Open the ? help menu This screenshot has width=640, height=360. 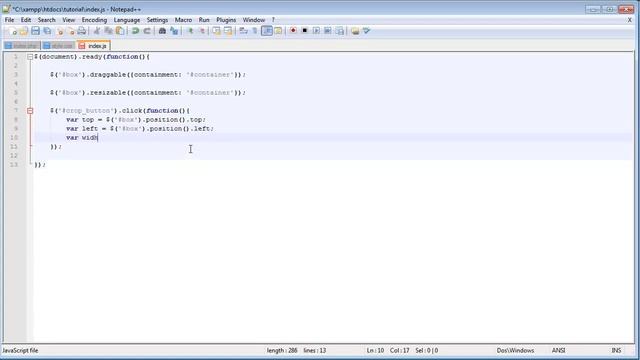273,20
